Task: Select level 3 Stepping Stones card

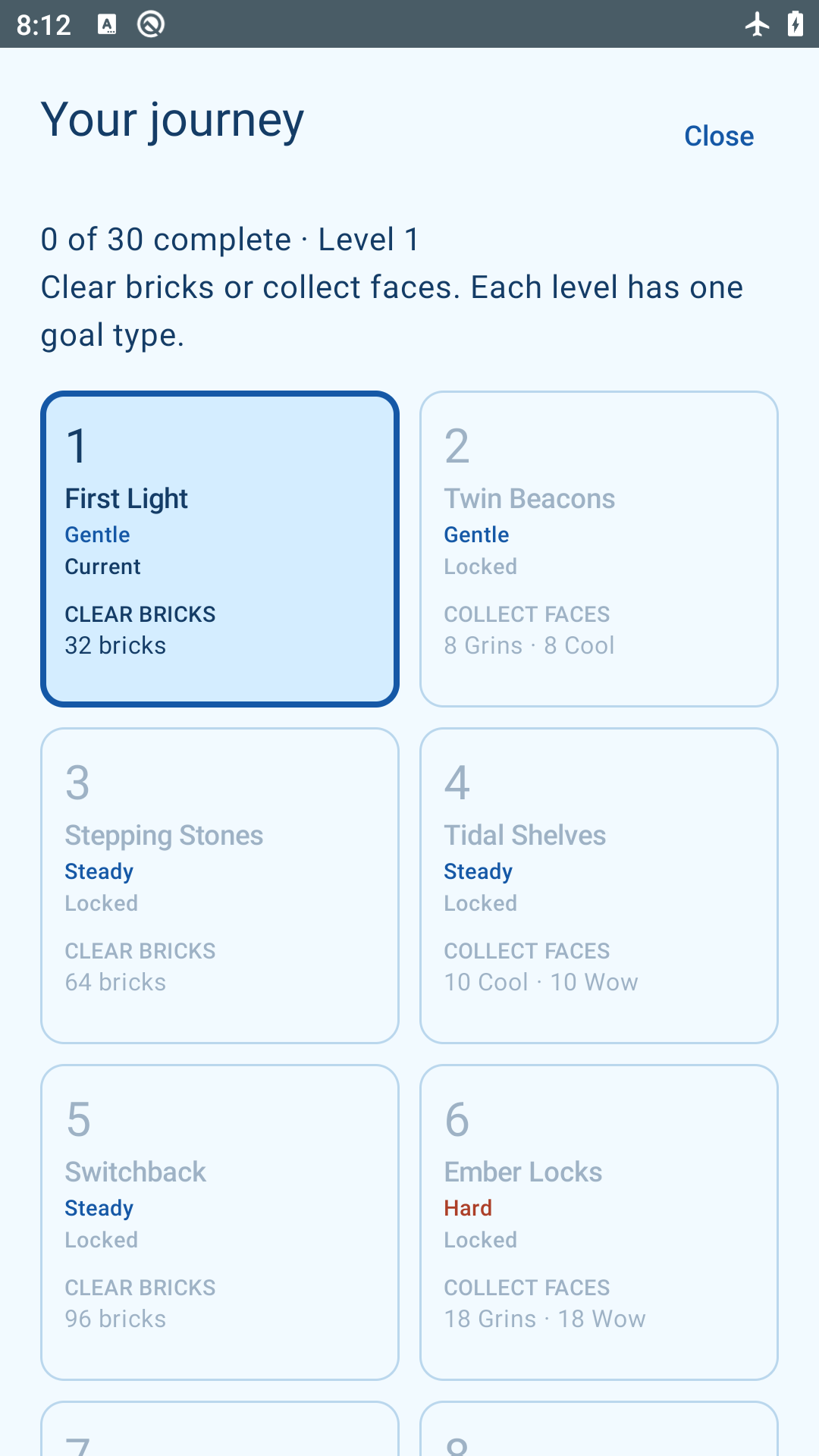Action: click(x=220, y=886)
